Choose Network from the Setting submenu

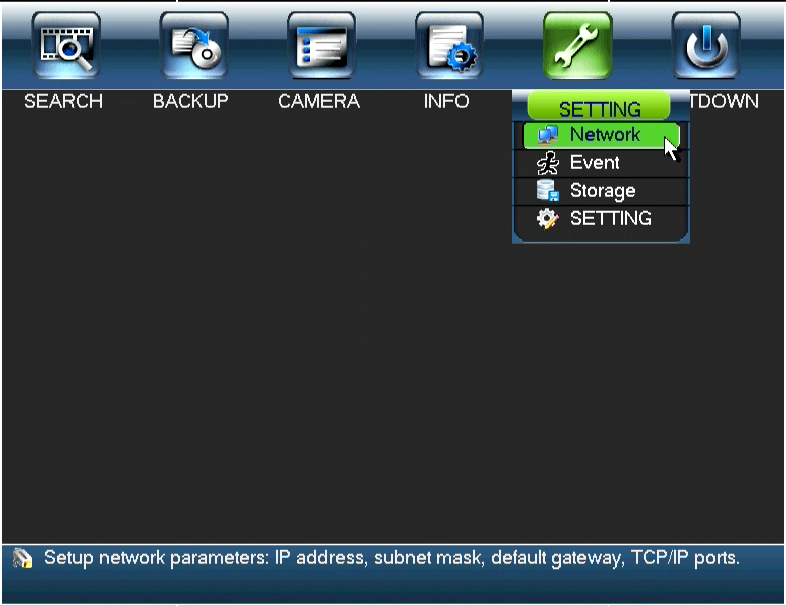[602, 135]
